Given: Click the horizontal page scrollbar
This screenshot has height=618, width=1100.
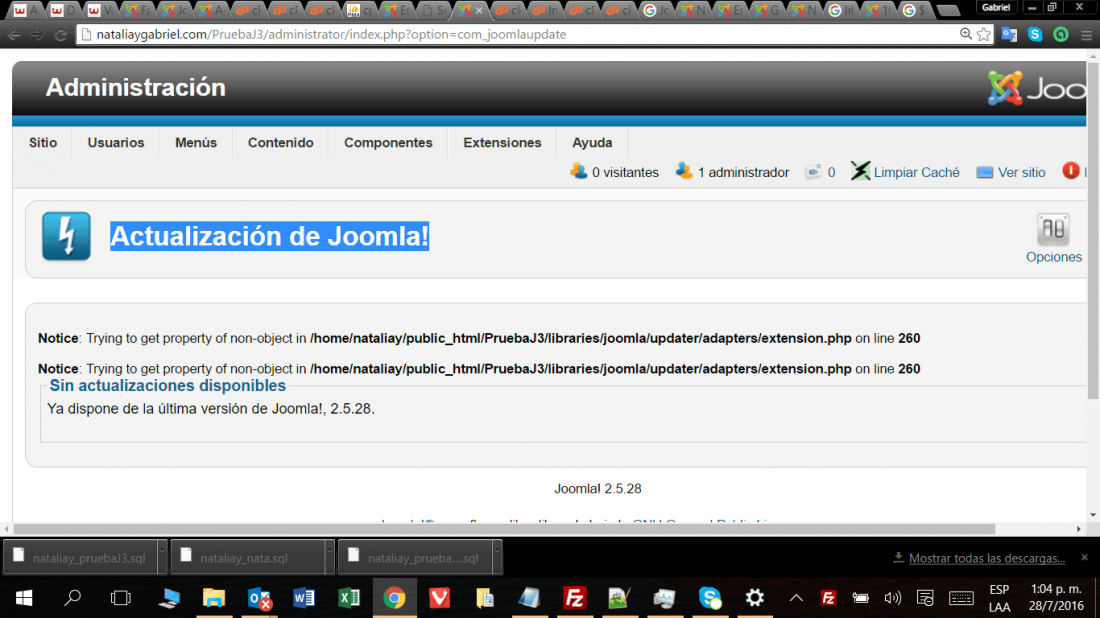Looking at the screenshot, I should click(x=504, y=529).
